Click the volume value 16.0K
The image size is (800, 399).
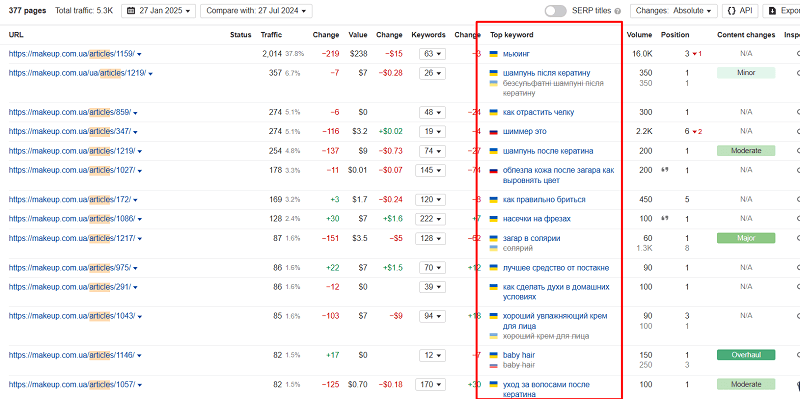pyautogui.click(x=642, y=54)
